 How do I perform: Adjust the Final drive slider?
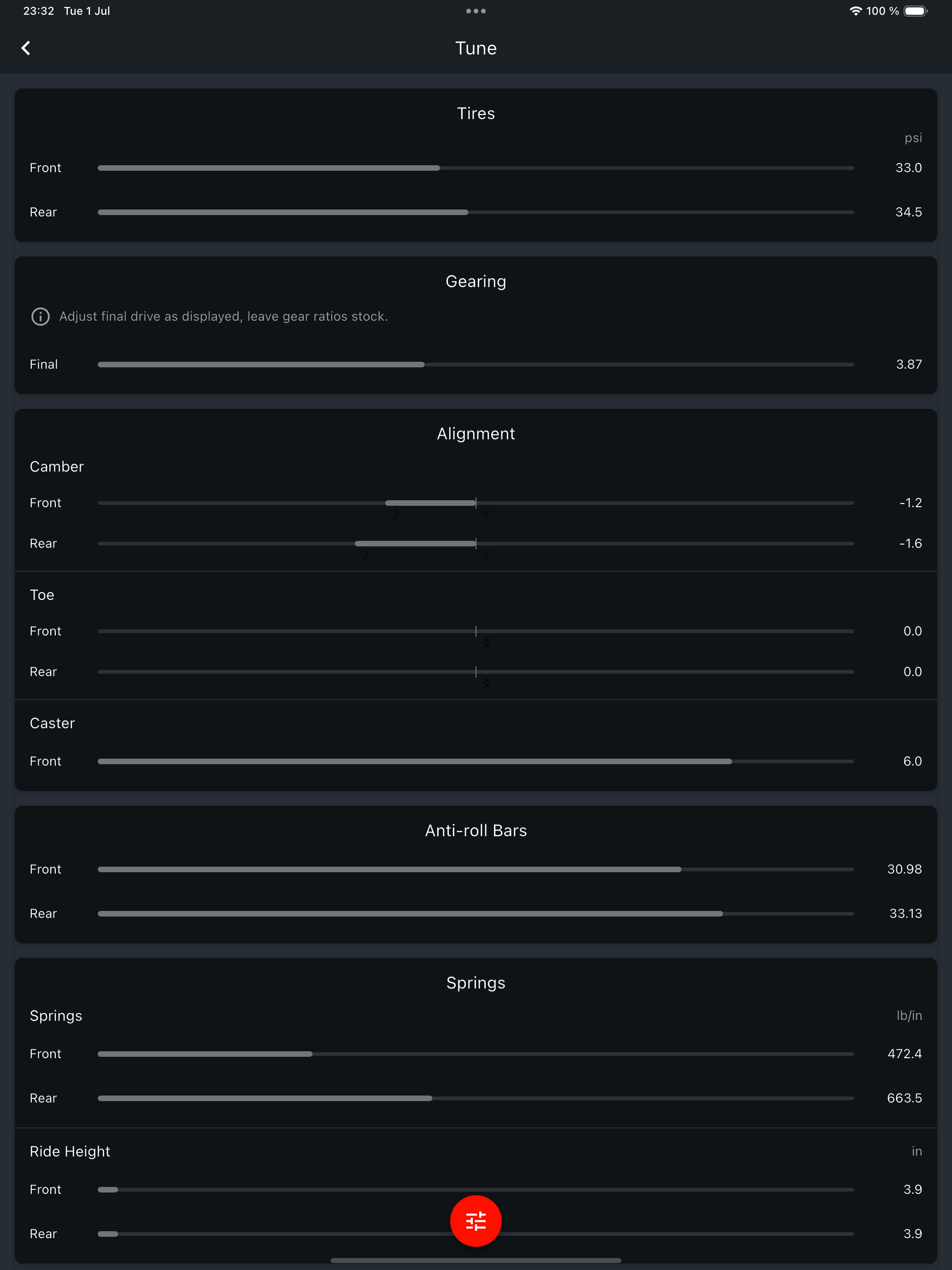476,365
